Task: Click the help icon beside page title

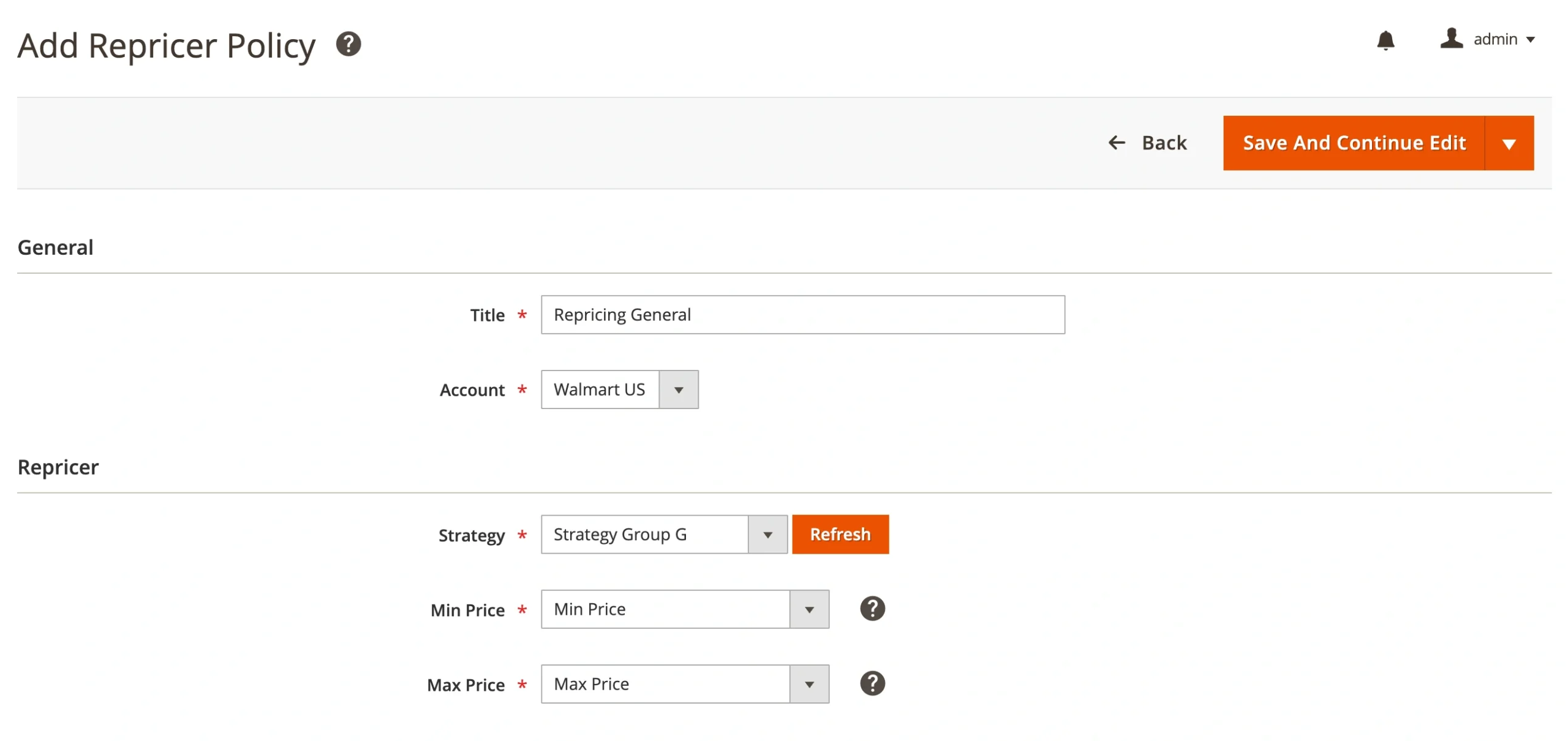Action: 349,44
